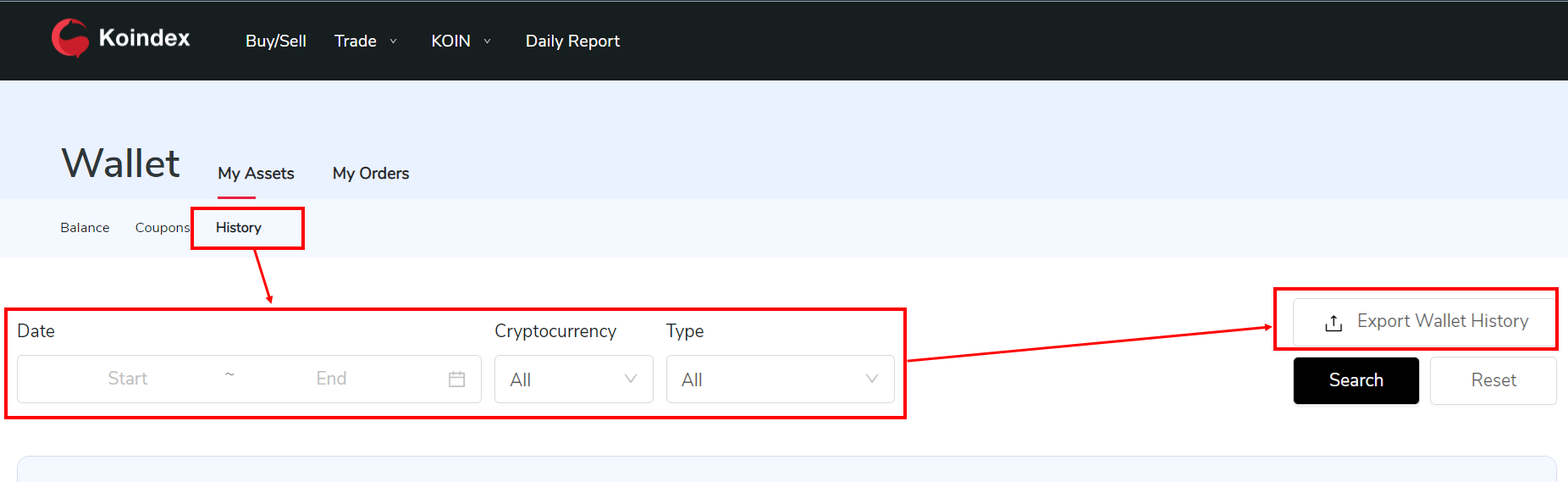
Task: Select the Coupons sub-tab
Action: tap(162, 228)
